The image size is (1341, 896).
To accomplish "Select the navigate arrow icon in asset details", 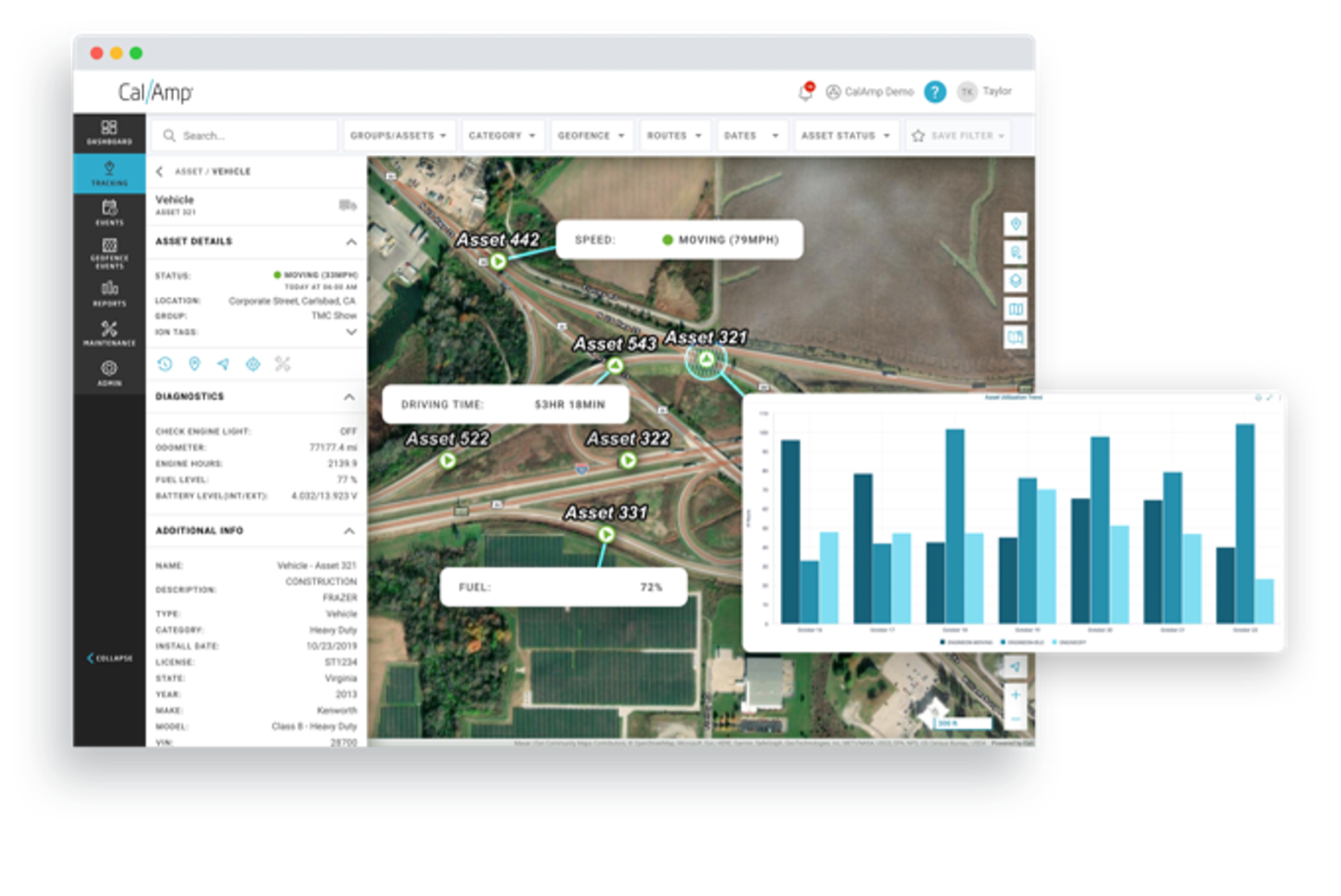I will (x=222, y=364).
